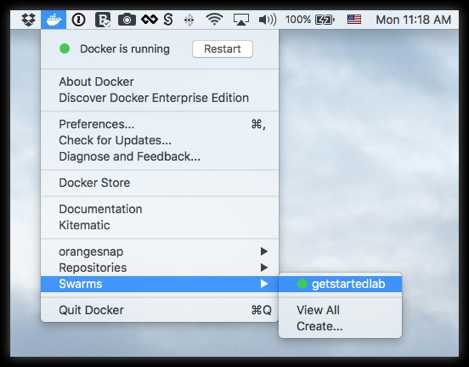Open About Docker
This screenshot has height=367, width=469.
[160, 82]
